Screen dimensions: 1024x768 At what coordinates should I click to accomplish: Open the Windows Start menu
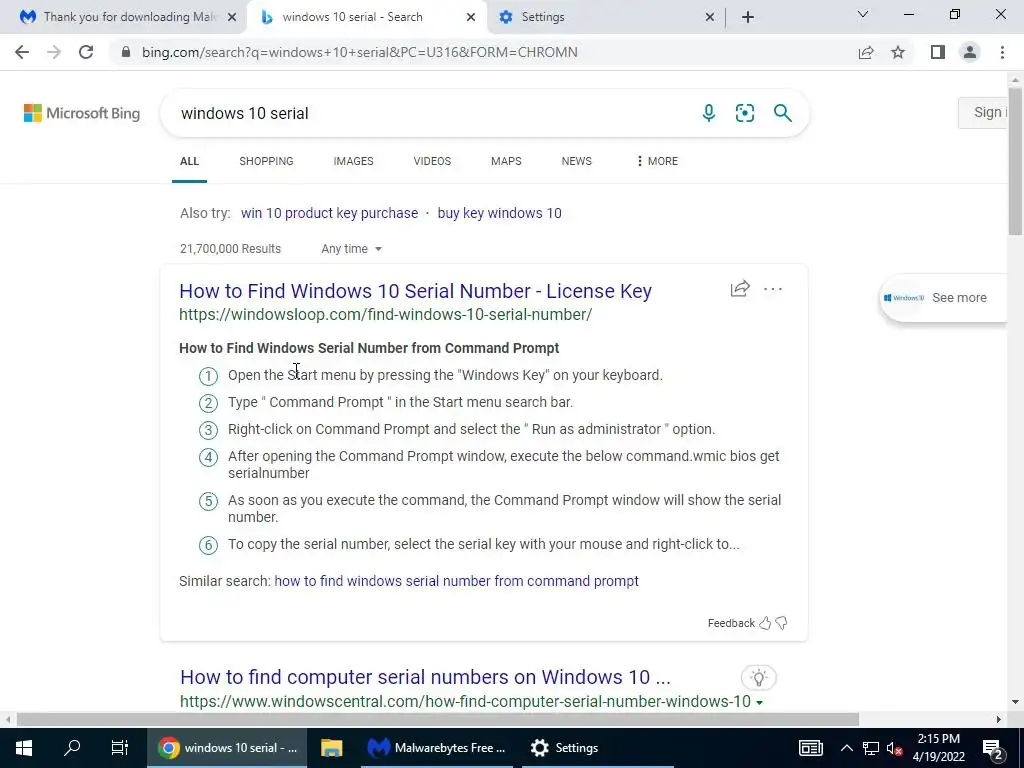pos(24,748)
